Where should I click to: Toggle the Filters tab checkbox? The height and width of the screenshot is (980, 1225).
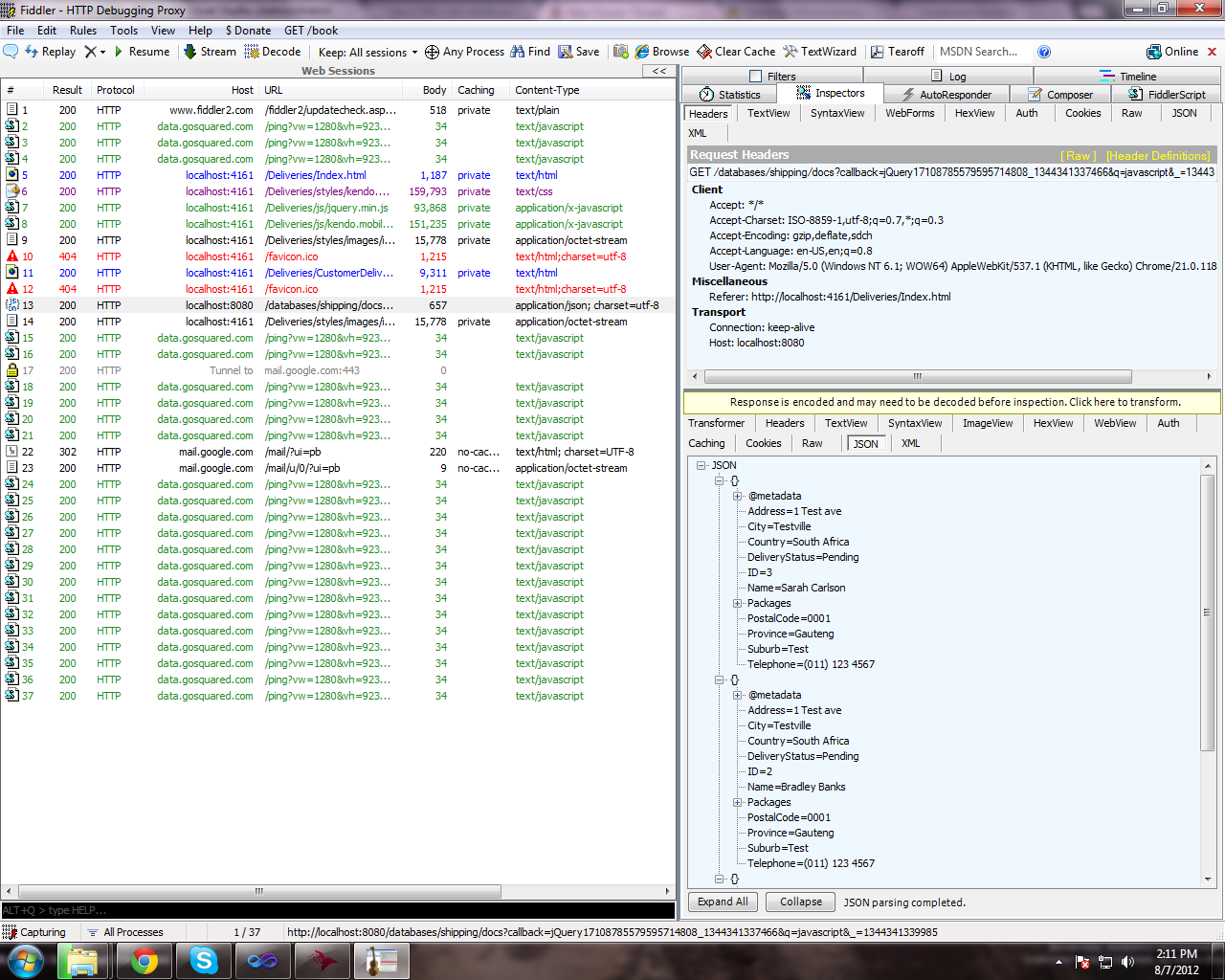(x=756, y=77)
